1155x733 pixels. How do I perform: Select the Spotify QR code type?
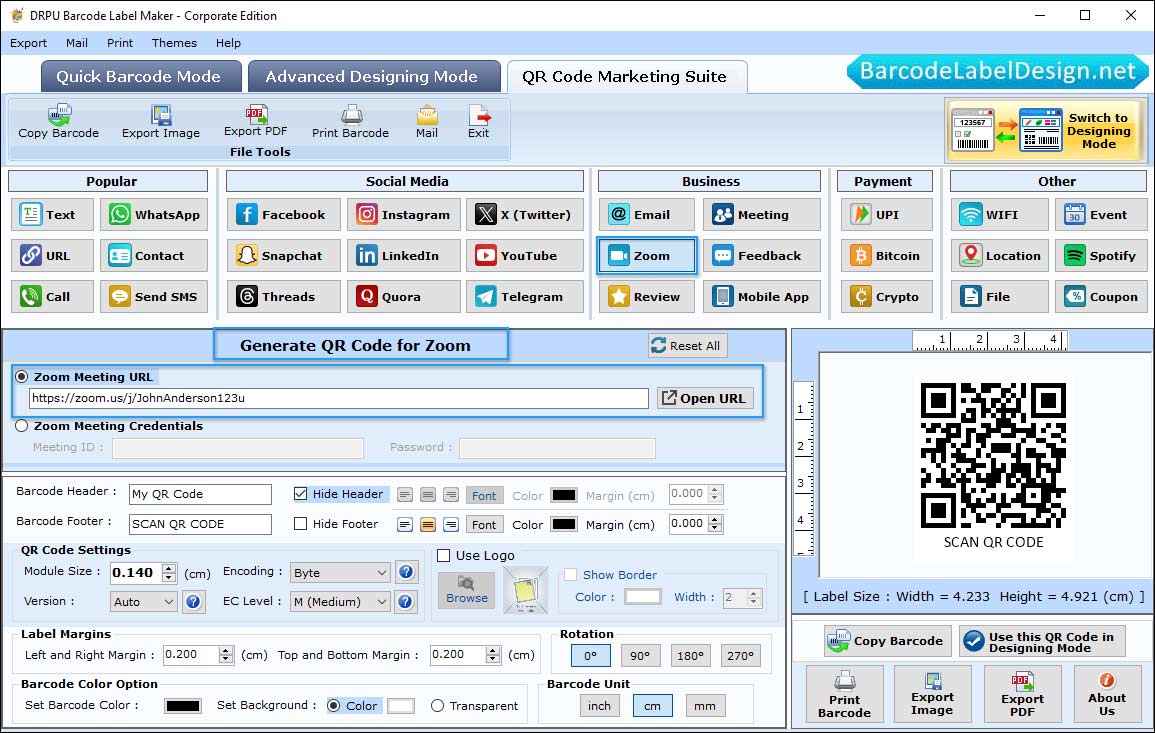tap(1101, 256)
